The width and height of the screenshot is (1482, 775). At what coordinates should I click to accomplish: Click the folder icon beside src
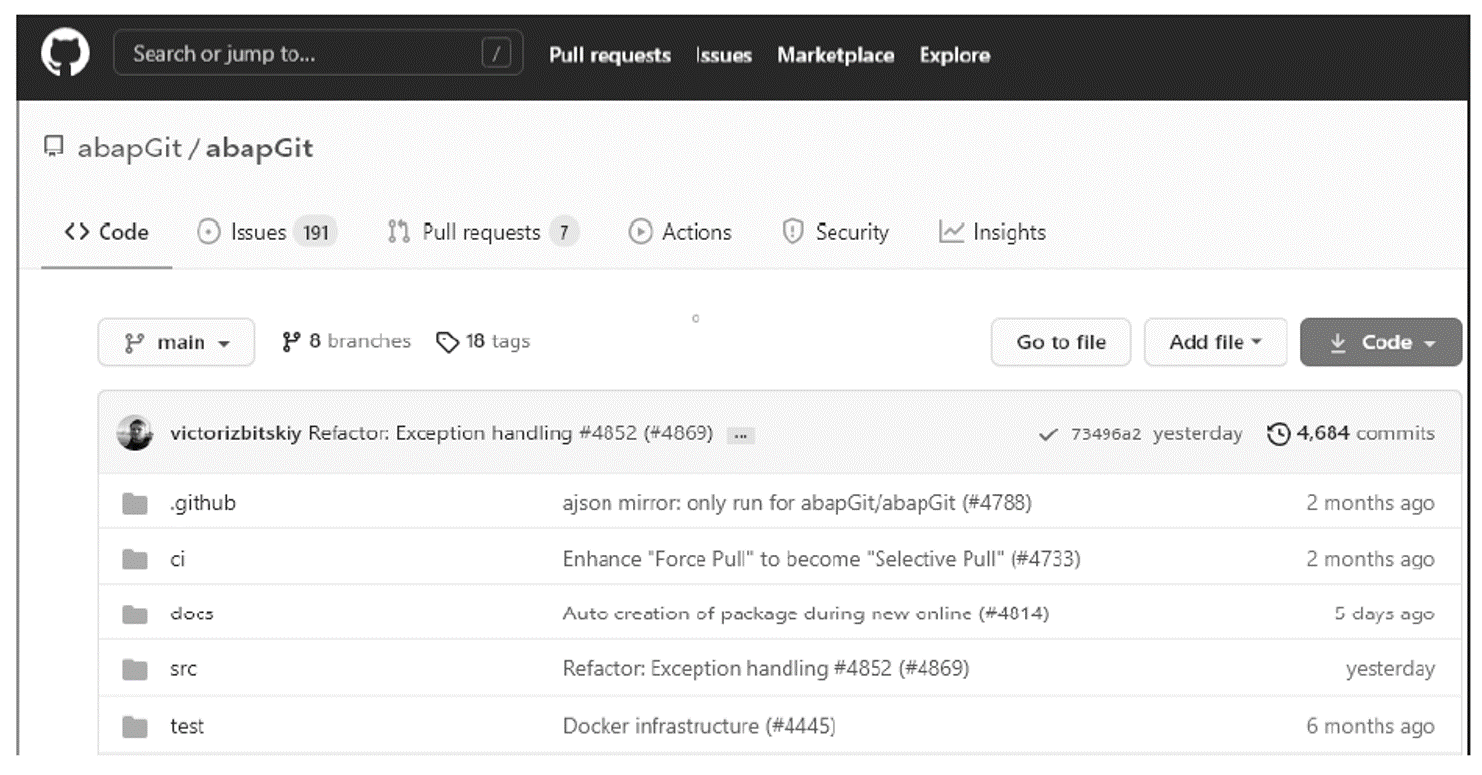tap(134, 669)
